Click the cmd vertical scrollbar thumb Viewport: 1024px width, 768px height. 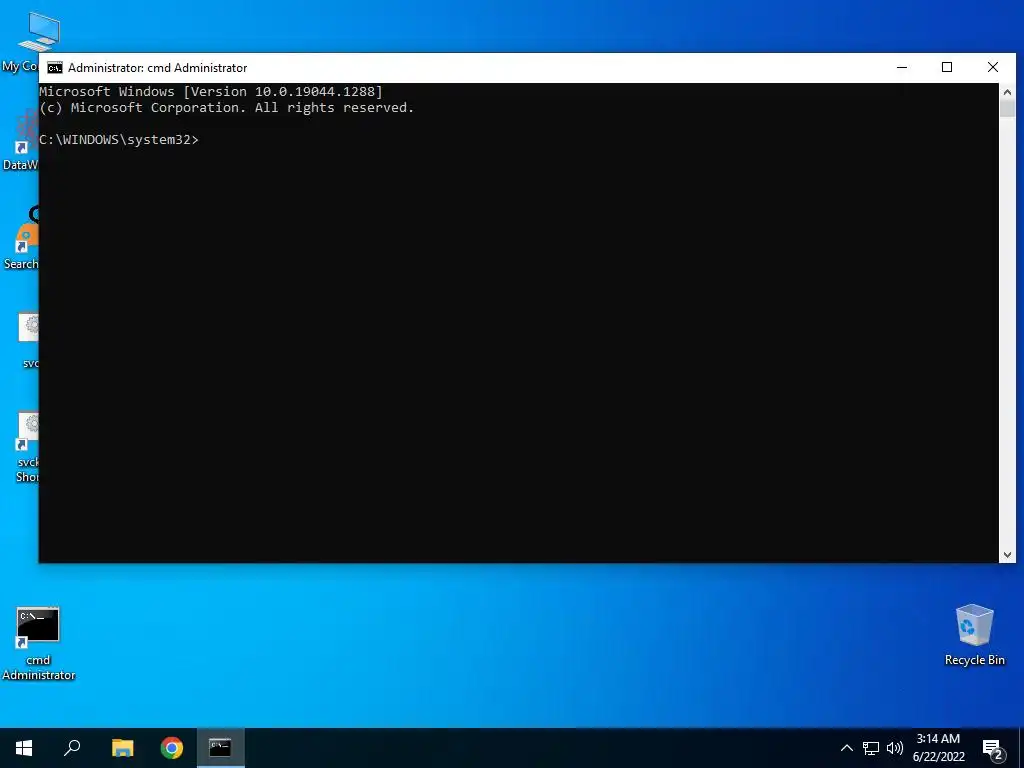pyautogui.click(x=1007, y=108)
